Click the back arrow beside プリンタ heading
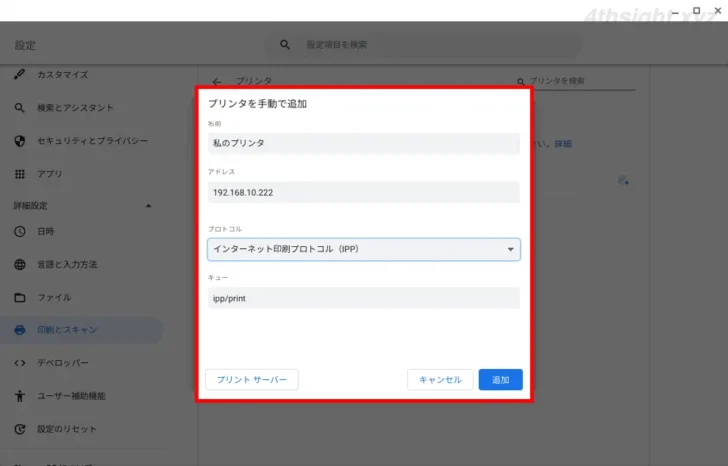Viewport: 728px width, 466px height. tap(217, 82)
